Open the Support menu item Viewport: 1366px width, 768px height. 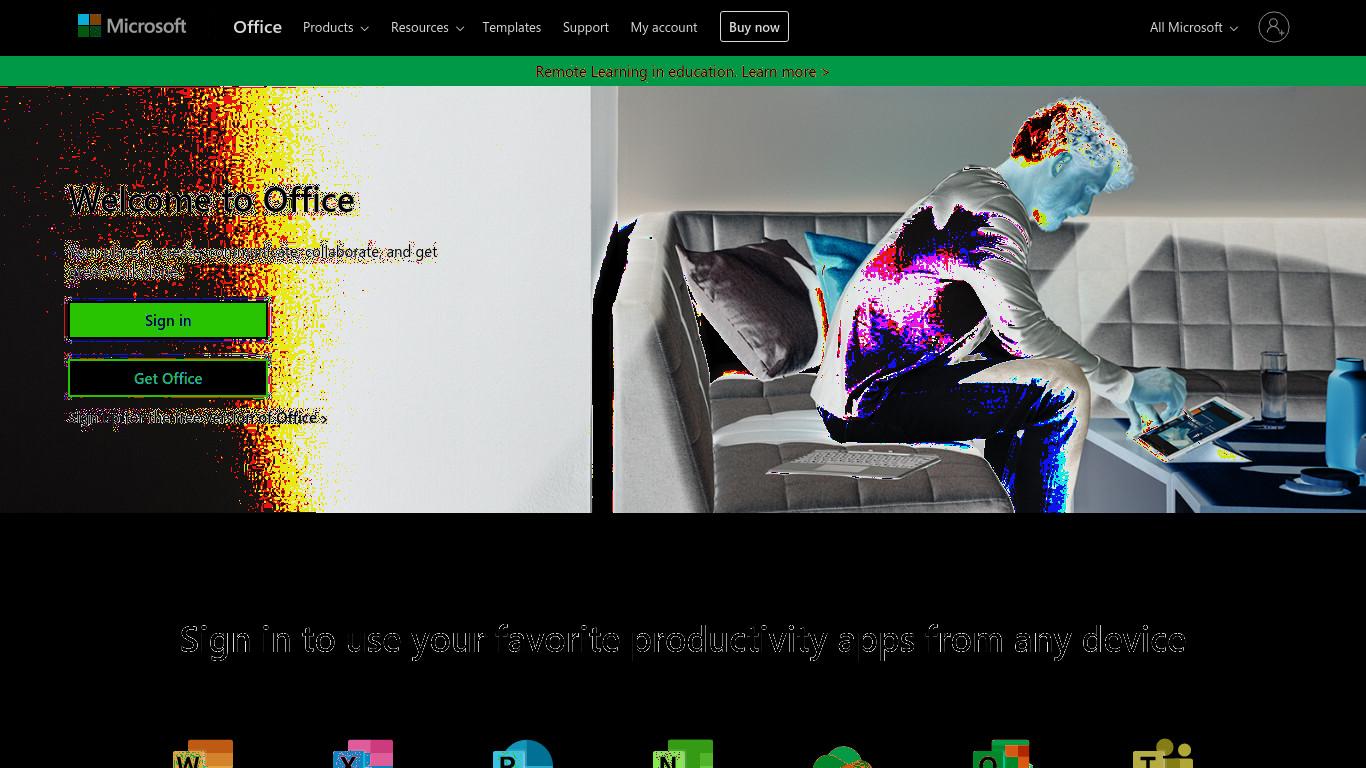coord(585,27)
